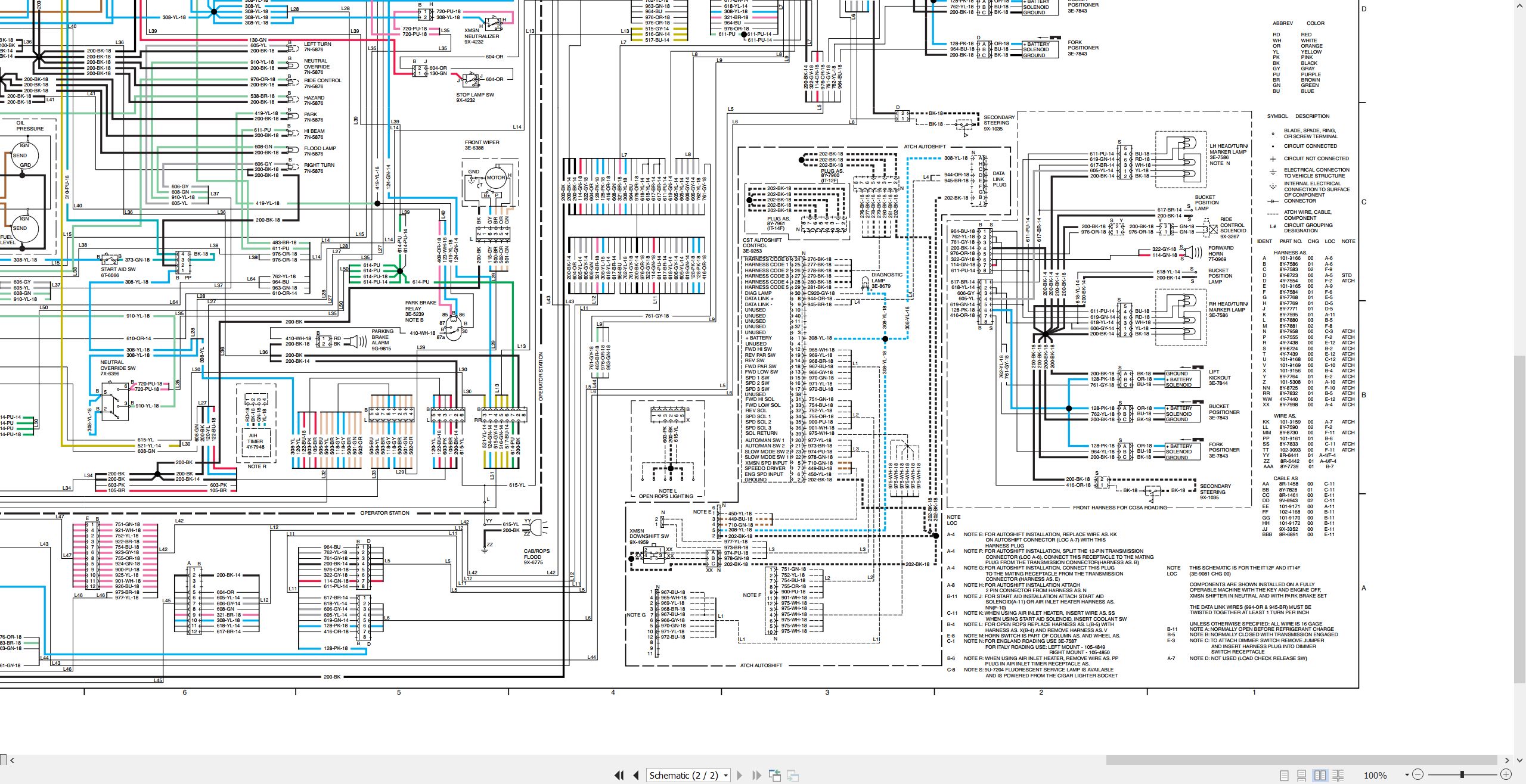Click the LH HEAD/TURN MARKER LAMP label
The width and height of the screenshot is (1526, 784).
pos(1228,149)
